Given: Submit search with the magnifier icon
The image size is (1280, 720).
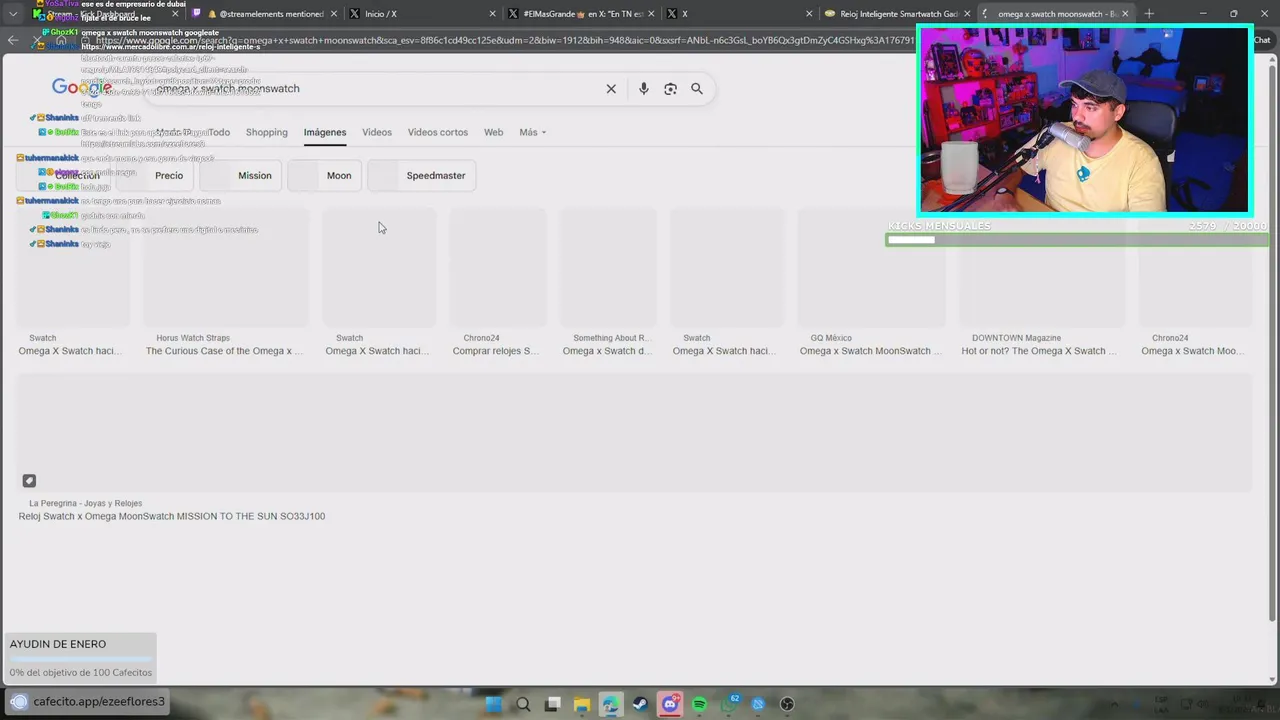Looking at the screenshot, I should 697,89.
